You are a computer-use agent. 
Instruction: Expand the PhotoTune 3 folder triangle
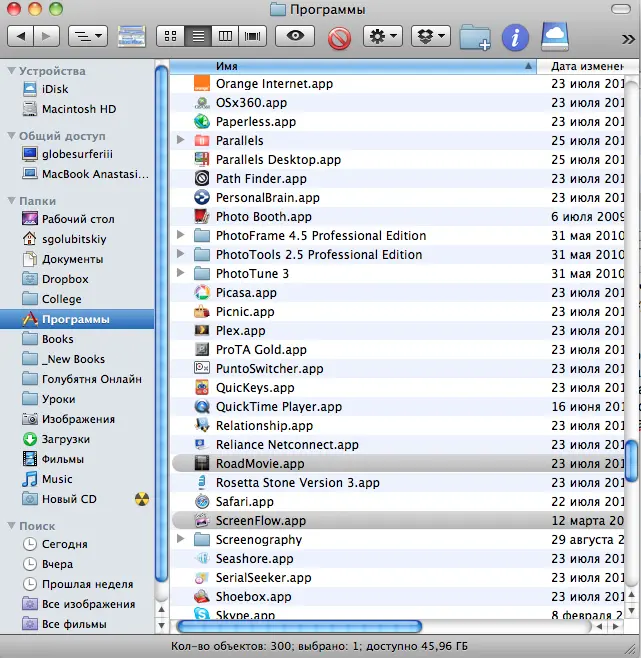coord(181,273)
